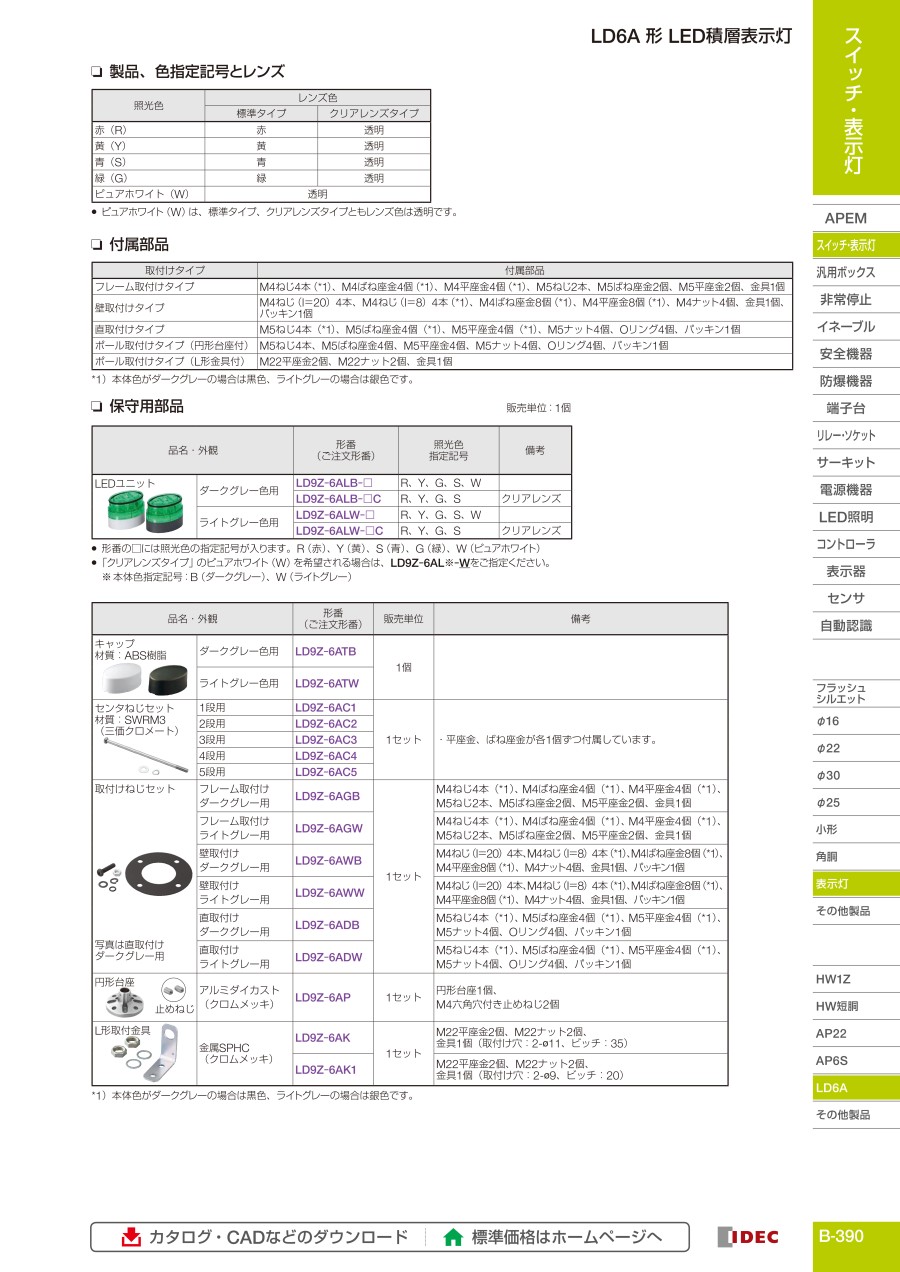This screenshot has width=900, height=1272.
Task: Open the センサ category tab
Action: click(x=845, y=598)
